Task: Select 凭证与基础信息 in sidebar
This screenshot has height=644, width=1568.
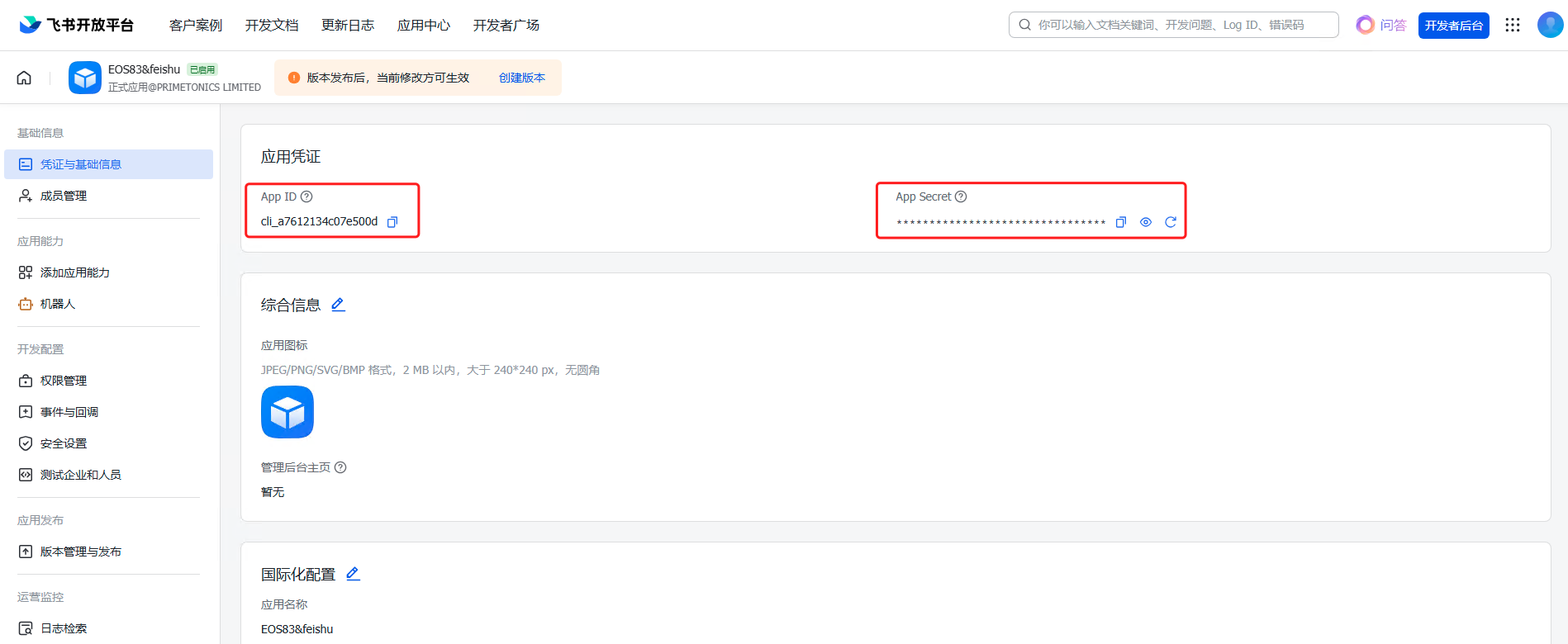Action: [x=109, y=164]
